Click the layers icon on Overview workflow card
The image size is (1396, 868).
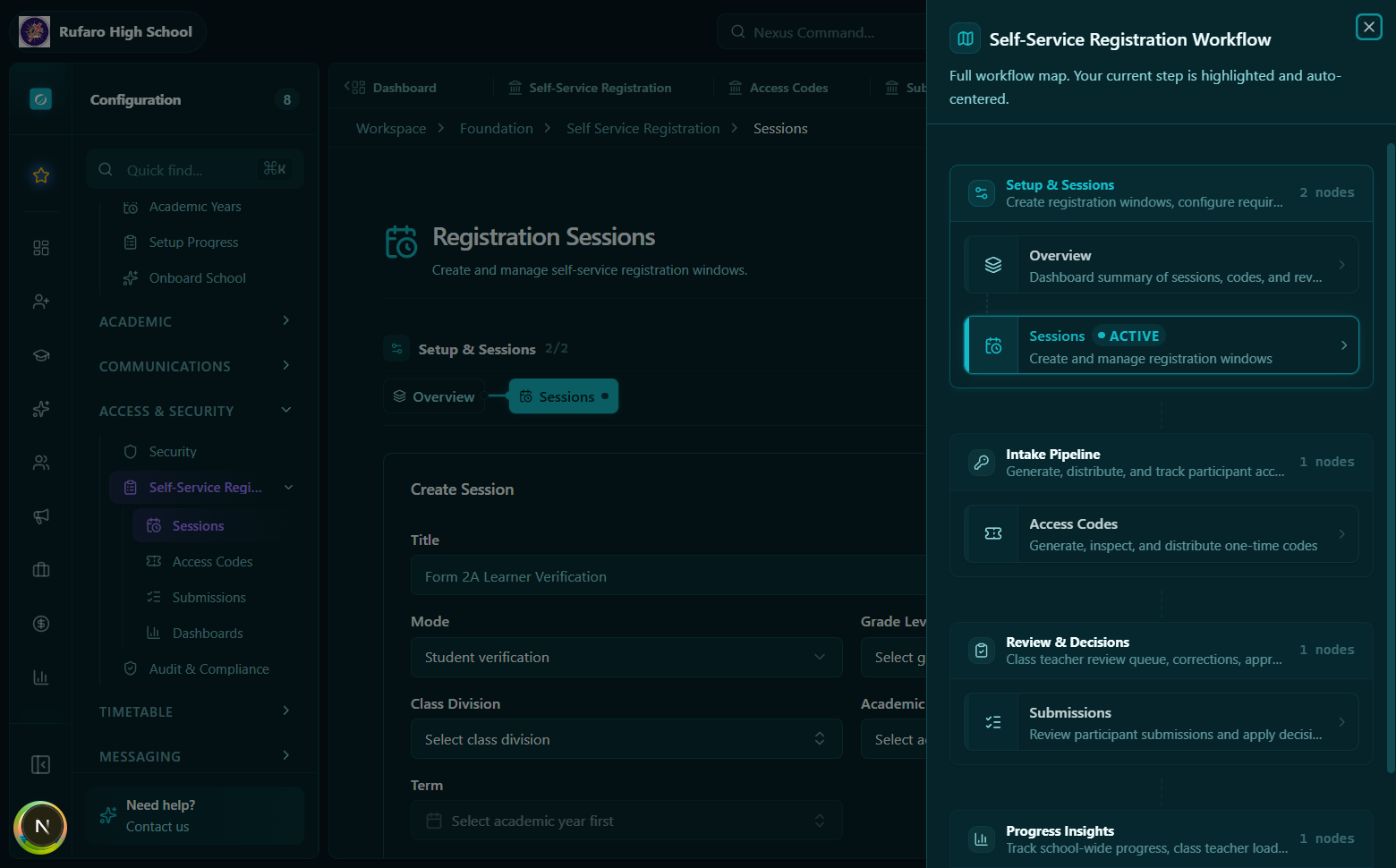(993, 265)
